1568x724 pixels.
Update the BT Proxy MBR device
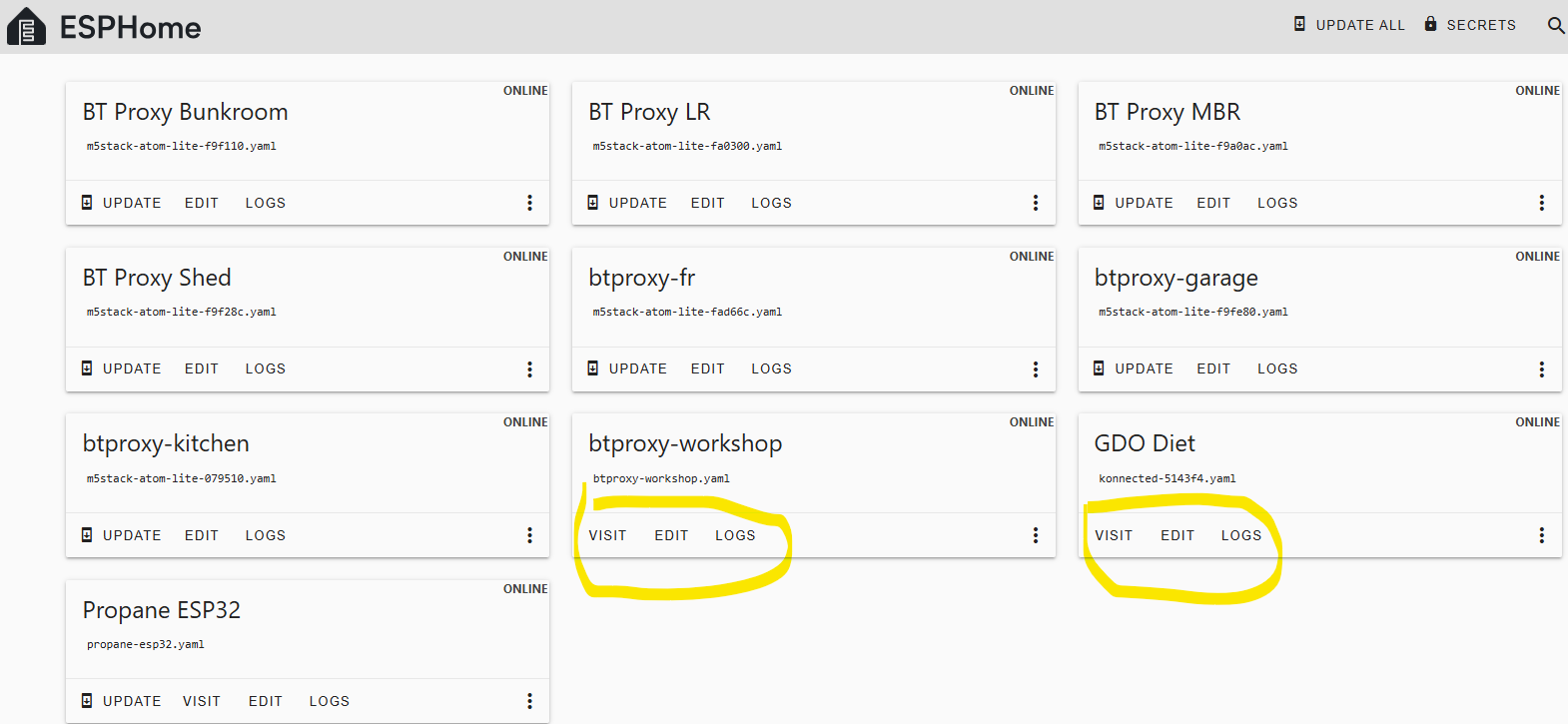pos(1134,203)
